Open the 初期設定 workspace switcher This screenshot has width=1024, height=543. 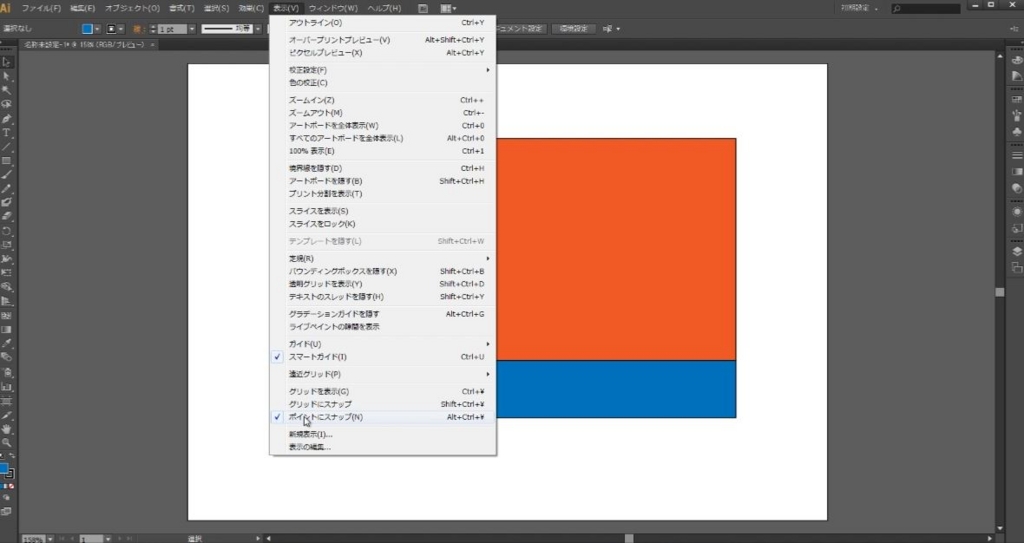859,8
